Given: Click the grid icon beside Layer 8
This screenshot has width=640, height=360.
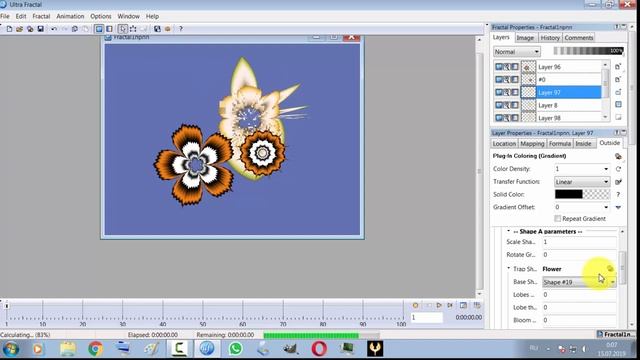Looking at the screenshot, I should point(618,105).
